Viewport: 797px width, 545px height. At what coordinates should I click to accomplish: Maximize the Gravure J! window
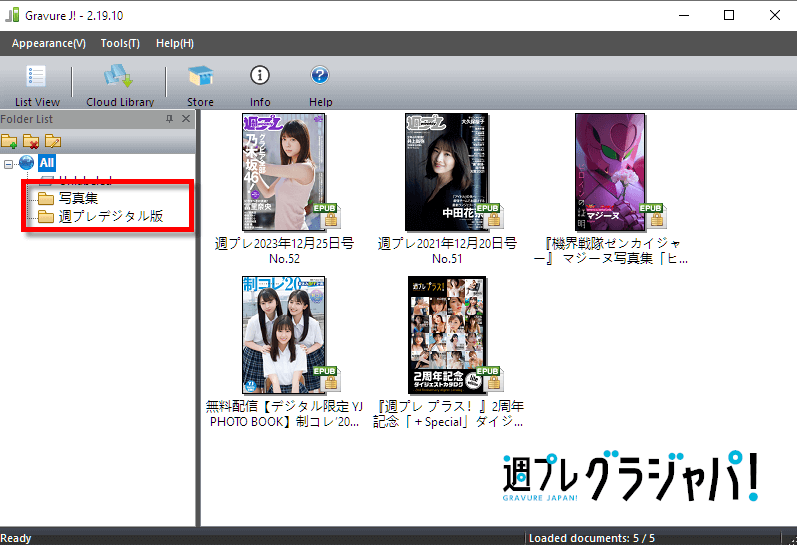tap(729, 15)
